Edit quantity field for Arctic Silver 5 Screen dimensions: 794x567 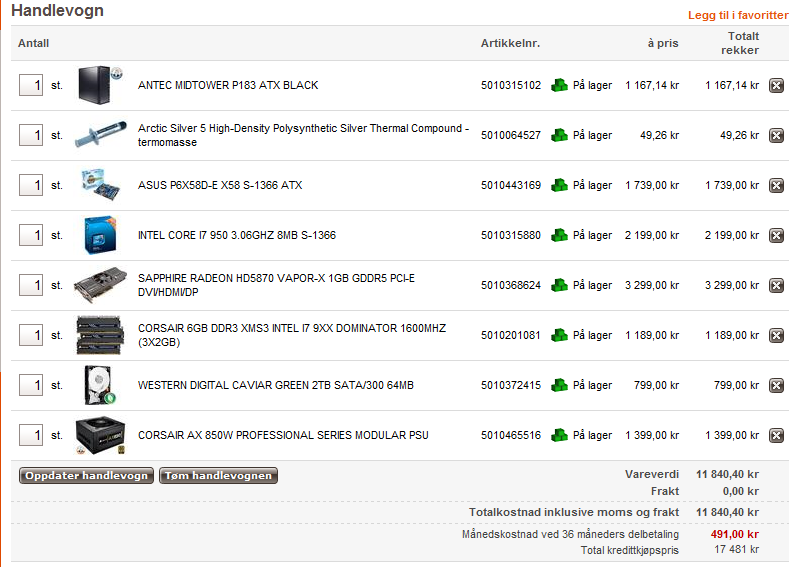pyautogui.click(x=31, y=135)
